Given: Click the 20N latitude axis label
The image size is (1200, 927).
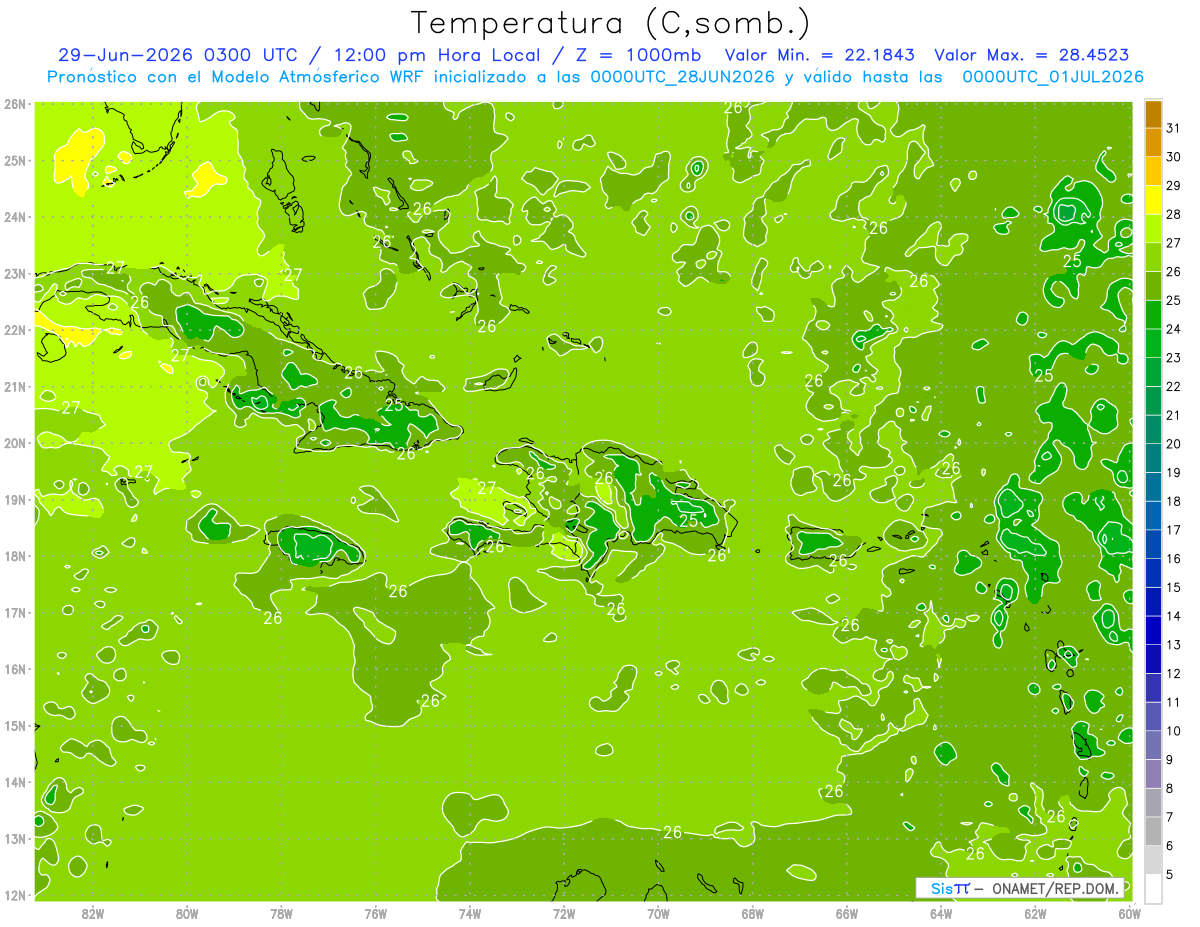Looking at the screenshot, I should click(x=14, y=443).
